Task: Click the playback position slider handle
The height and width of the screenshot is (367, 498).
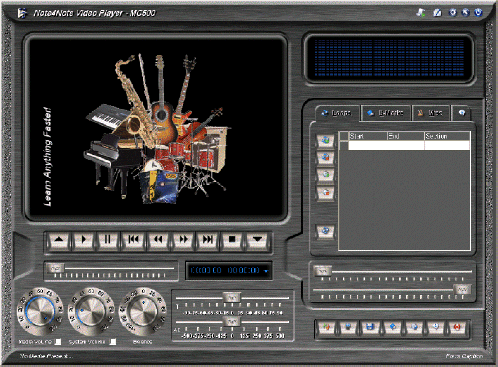Action: pyautogui.click(x=55, y=268)
